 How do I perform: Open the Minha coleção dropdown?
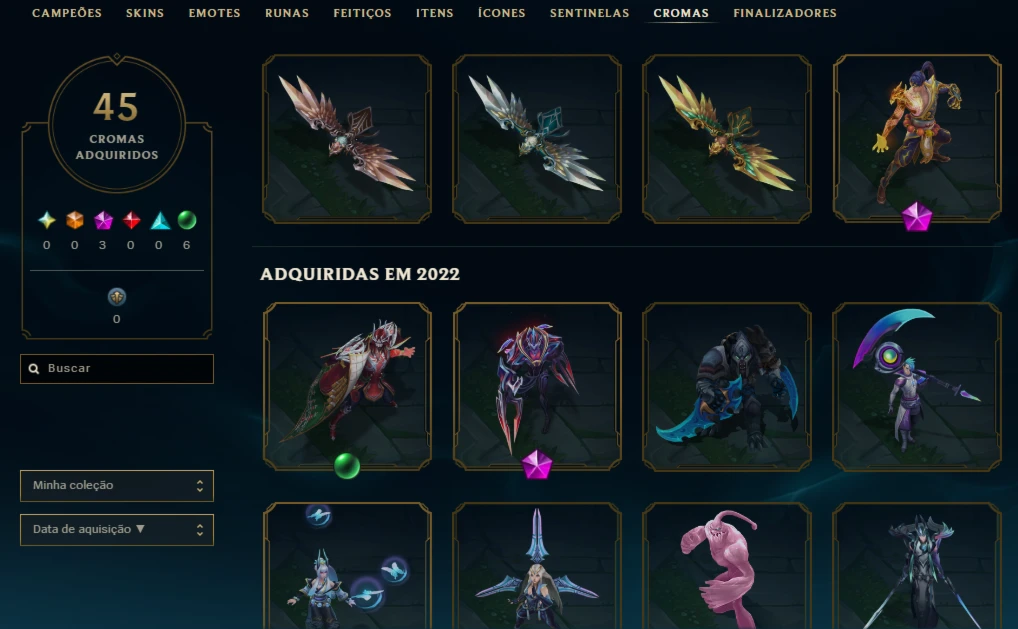coord(117,486)
